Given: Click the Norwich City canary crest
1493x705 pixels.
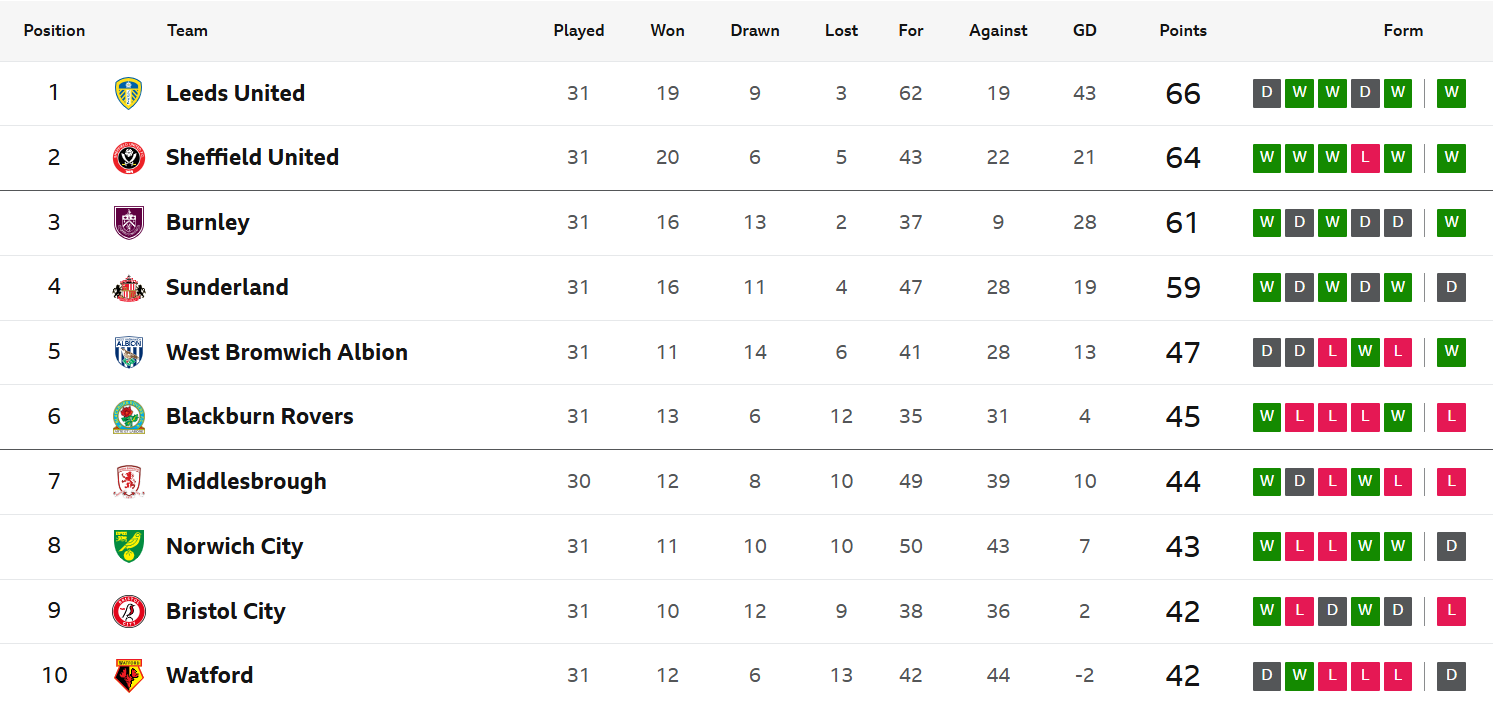Looking at the screenshot, I should [x=129, y=546].
